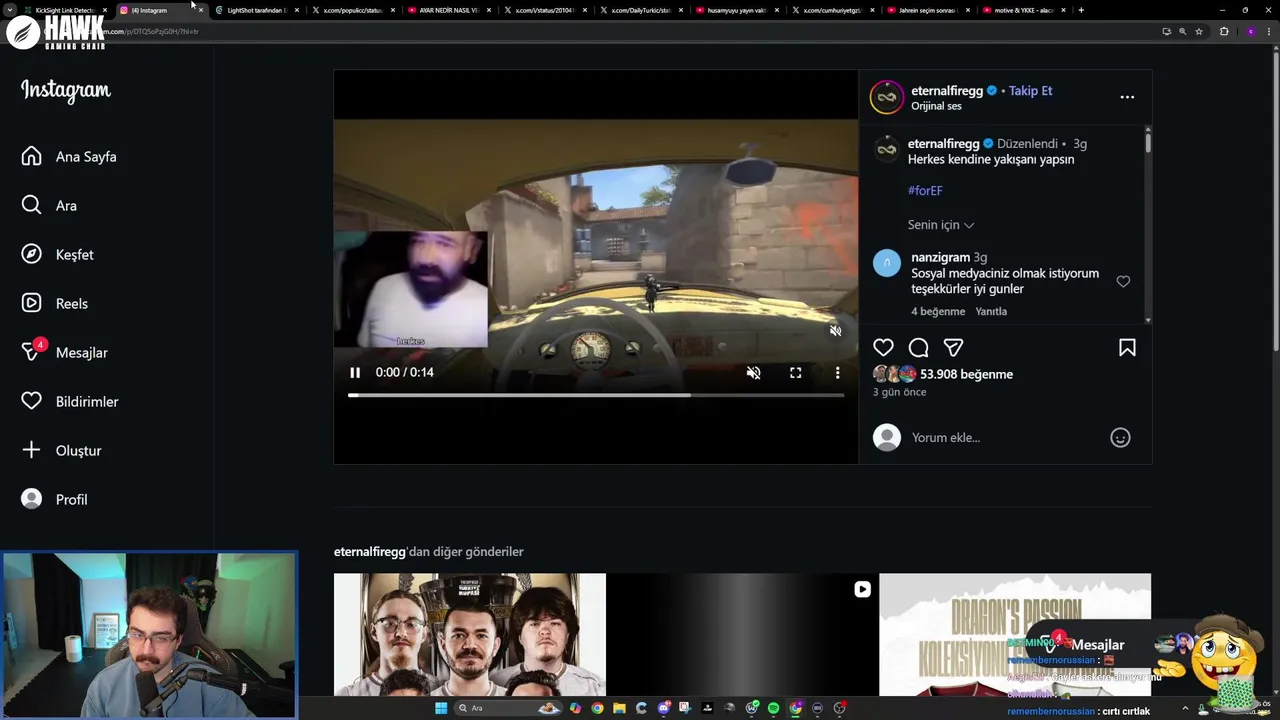Open post options three-dot menu
Viewport: 1280px width, 720px height.
1127,97
